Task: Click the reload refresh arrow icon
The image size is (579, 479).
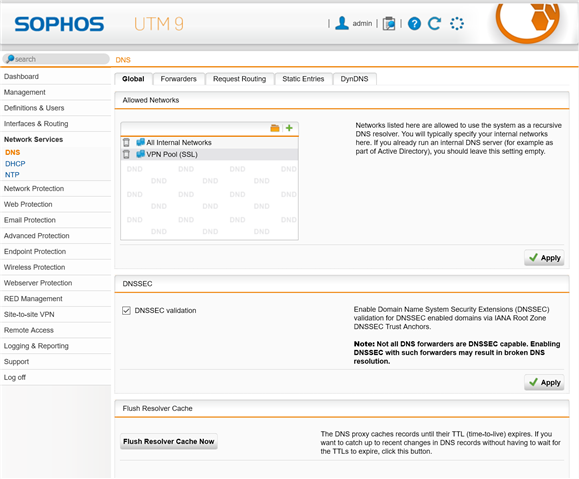Action: pyautogui.click(x=434, y=24)
